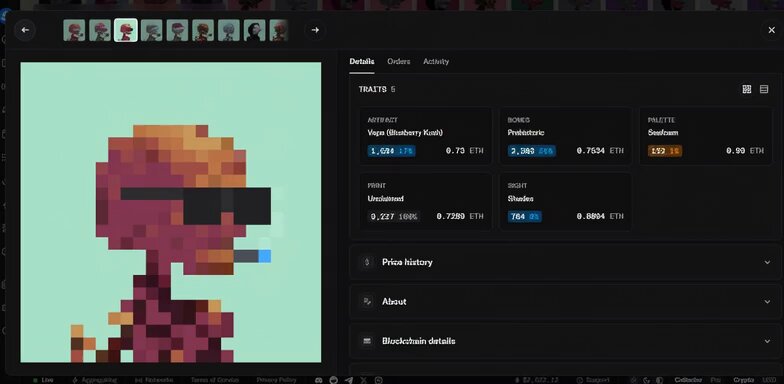Image resolution: width=784 pixels, height=384 pixels.
Task: Expand the Price history section chevron
Action: [x=767, y=262]
